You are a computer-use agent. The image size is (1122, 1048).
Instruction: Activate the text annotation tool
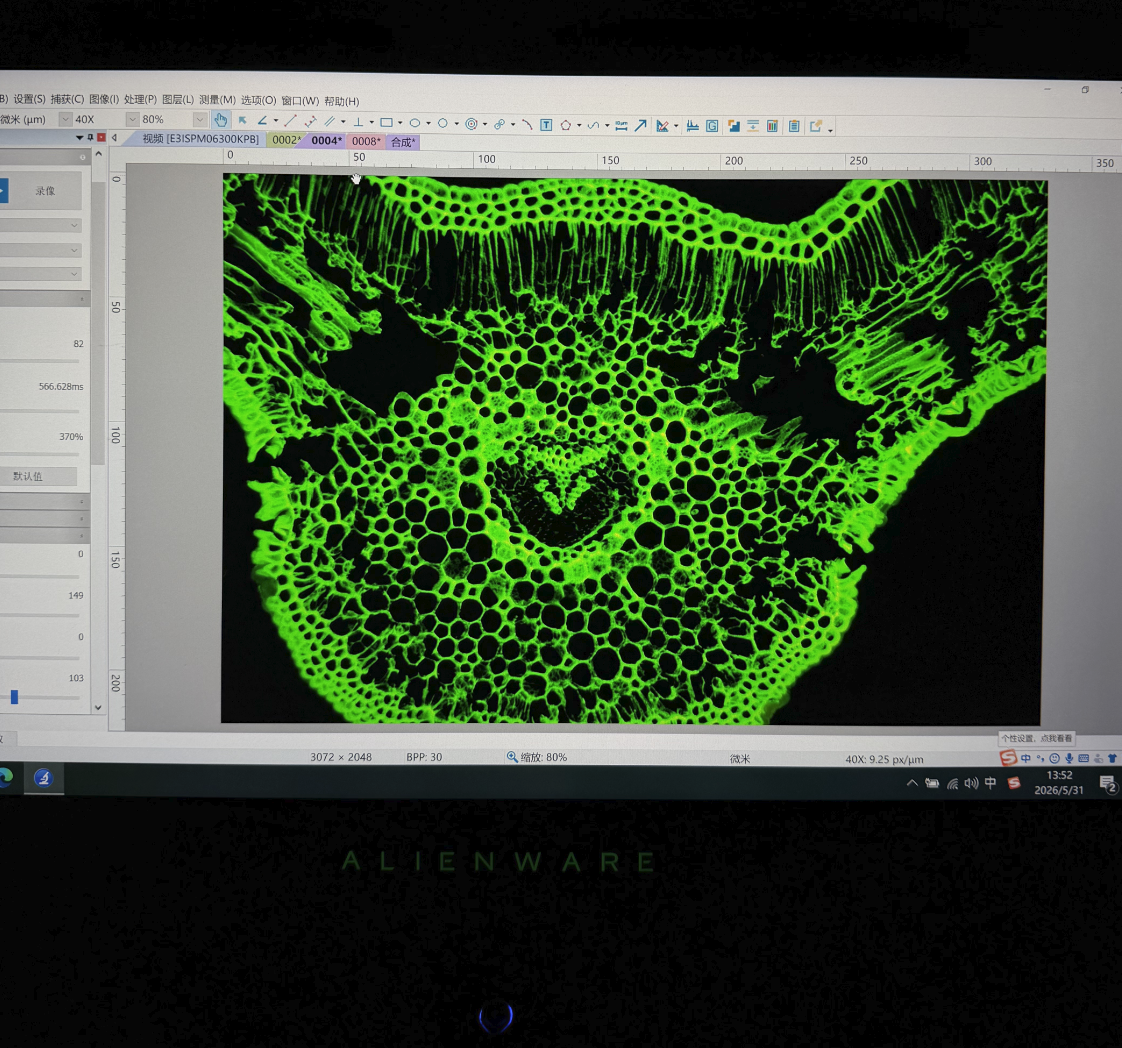click(x=546, y=125)
